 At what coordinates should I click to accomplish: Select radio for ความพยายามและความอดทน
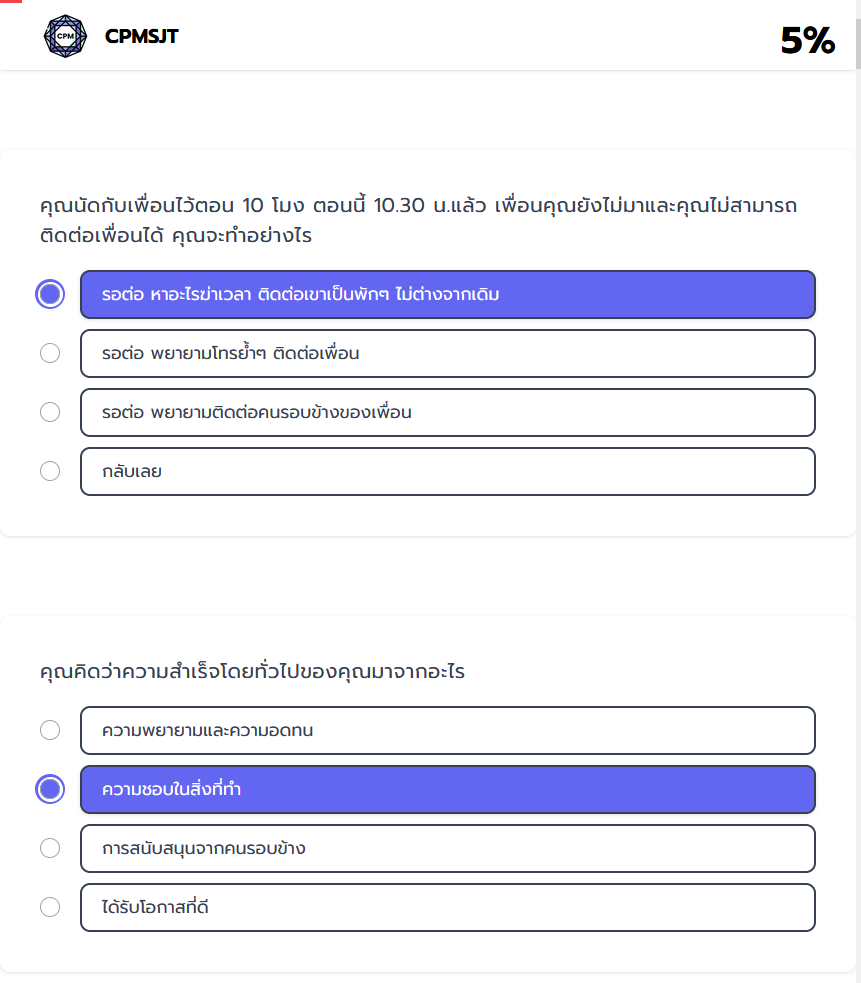pos(50,730)
